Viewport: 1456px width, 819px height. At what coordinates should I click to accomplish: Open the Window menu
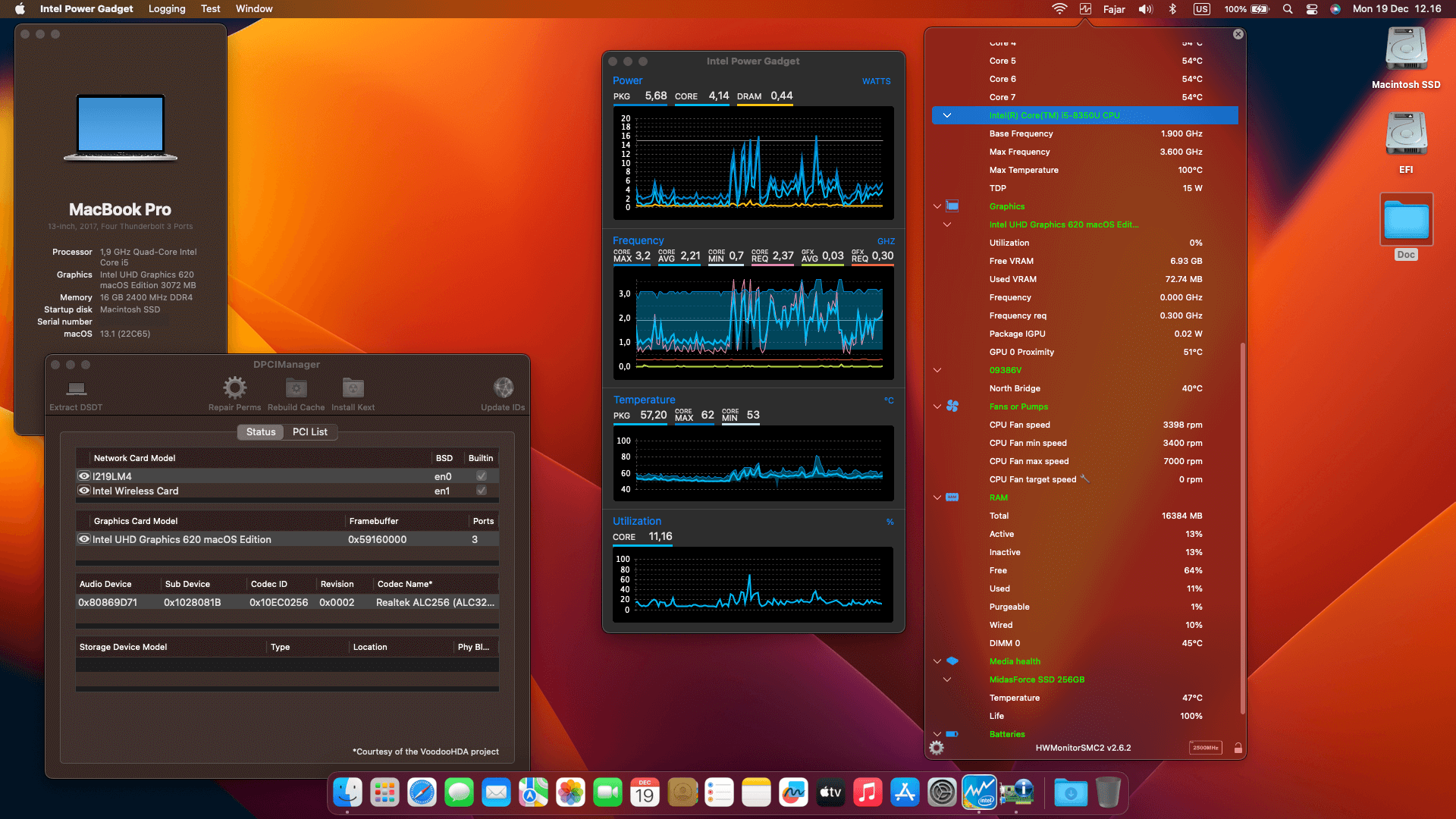[x=254, y=9]
